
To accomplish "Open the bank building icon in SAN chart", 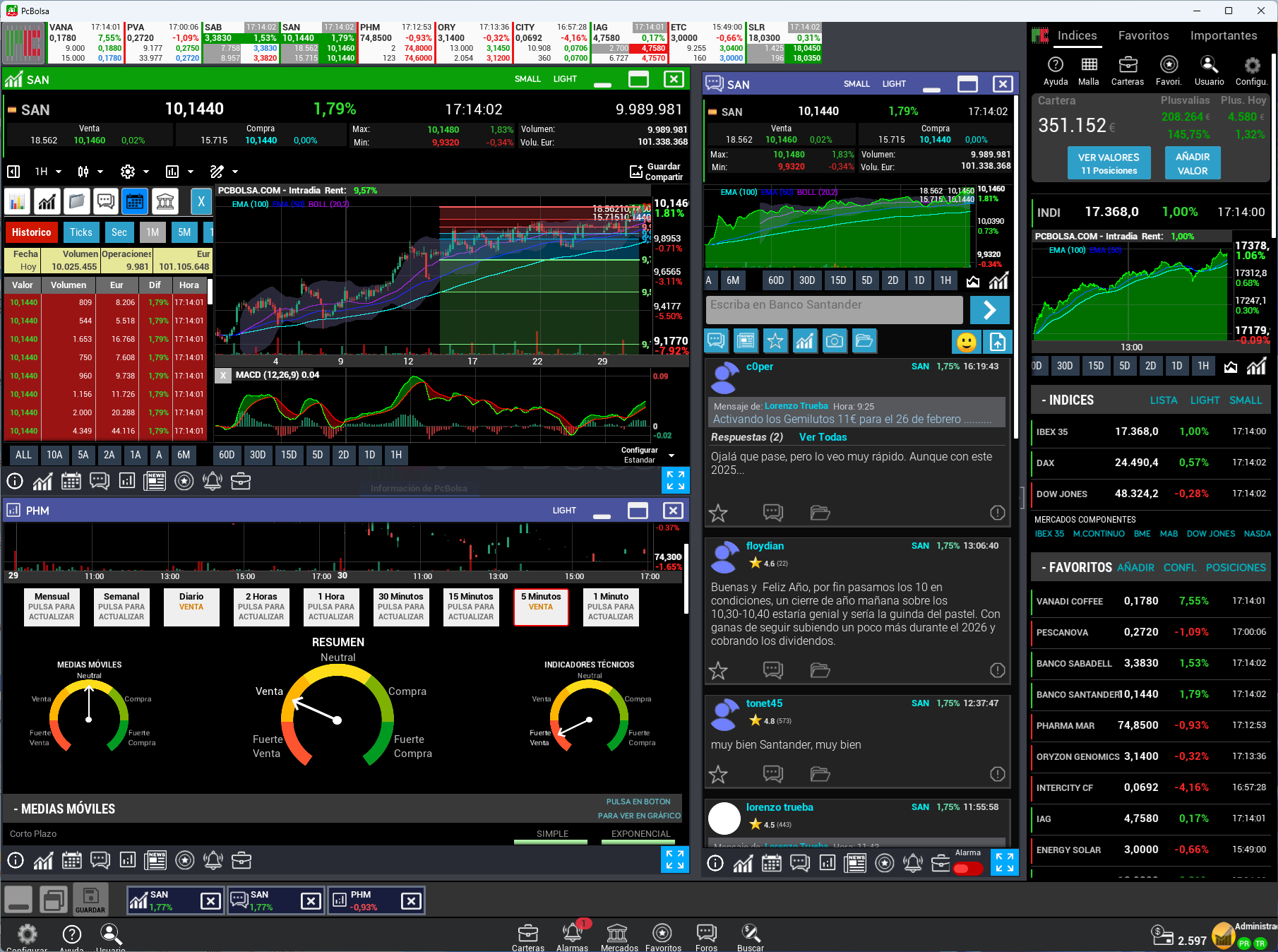I will (x=165, y=202).
